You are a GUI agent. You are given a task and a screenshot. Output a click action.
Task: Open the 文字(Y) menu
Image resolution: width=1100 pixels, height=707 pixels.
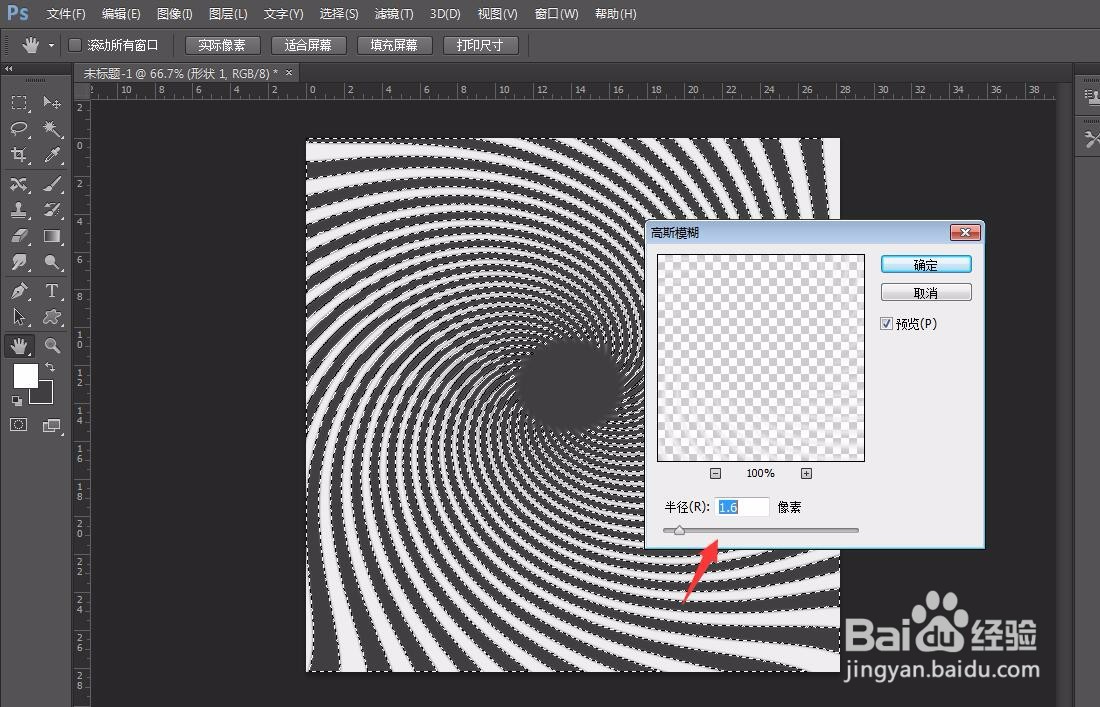pos(283,13)
